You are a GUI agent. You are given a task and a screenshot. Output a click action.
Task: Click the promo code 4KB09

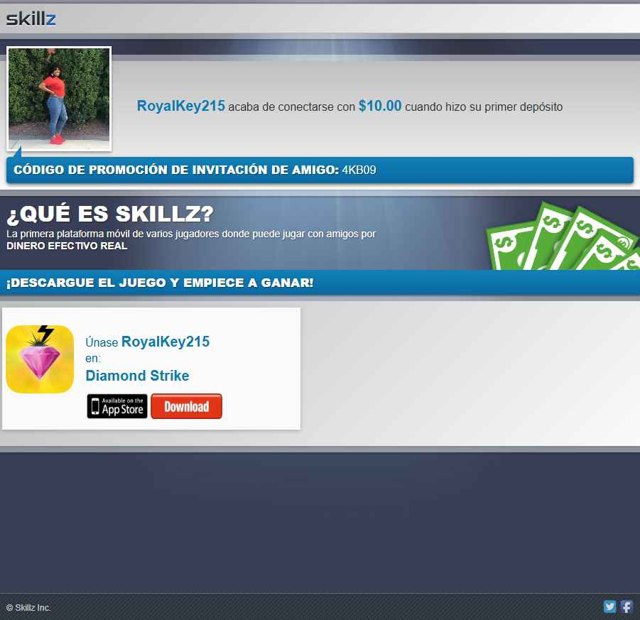[359, 170]
